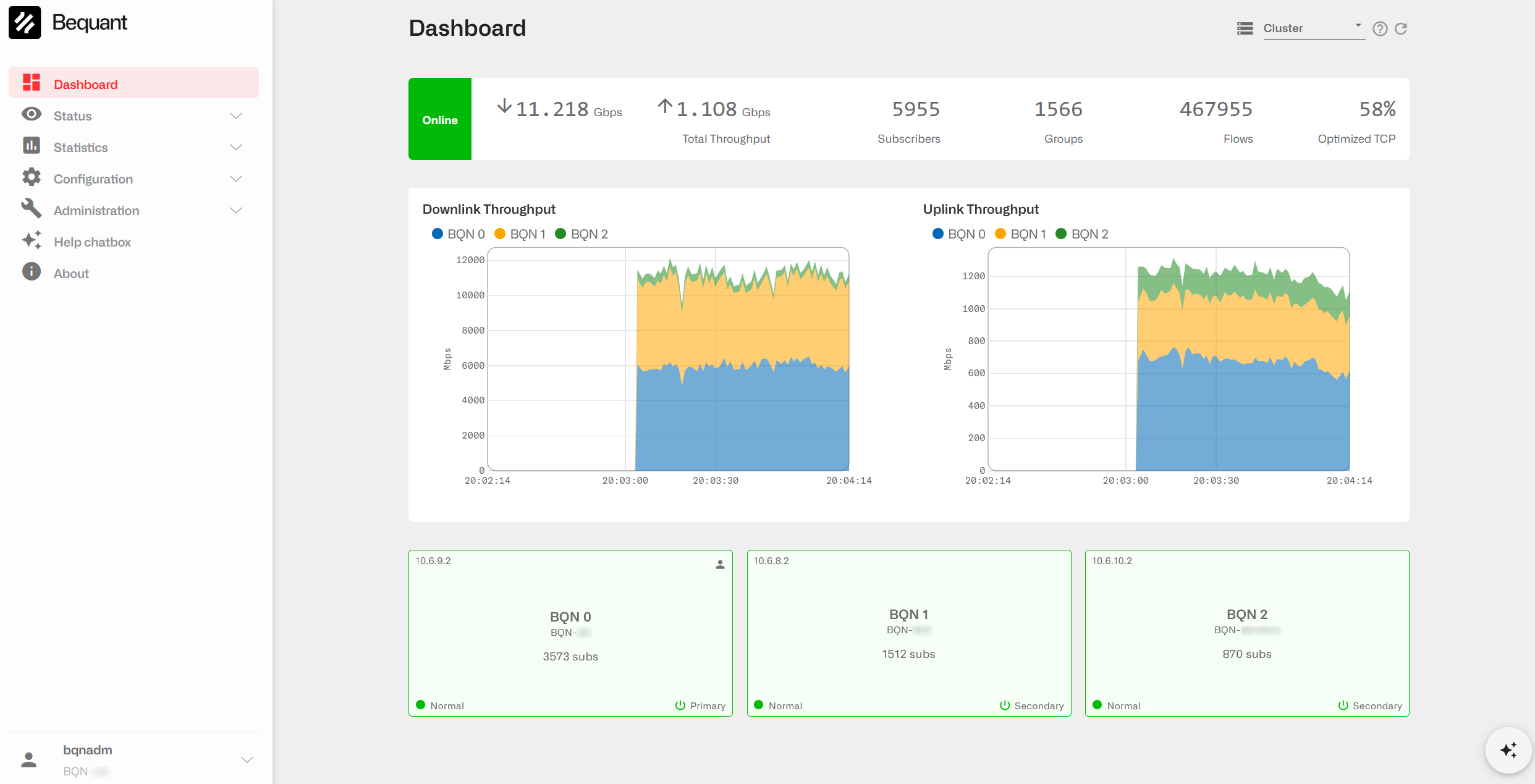Click the About info icon
The width and height of the screenshot is (1535, 784).
pyautogui.click(x=32, y=272)
